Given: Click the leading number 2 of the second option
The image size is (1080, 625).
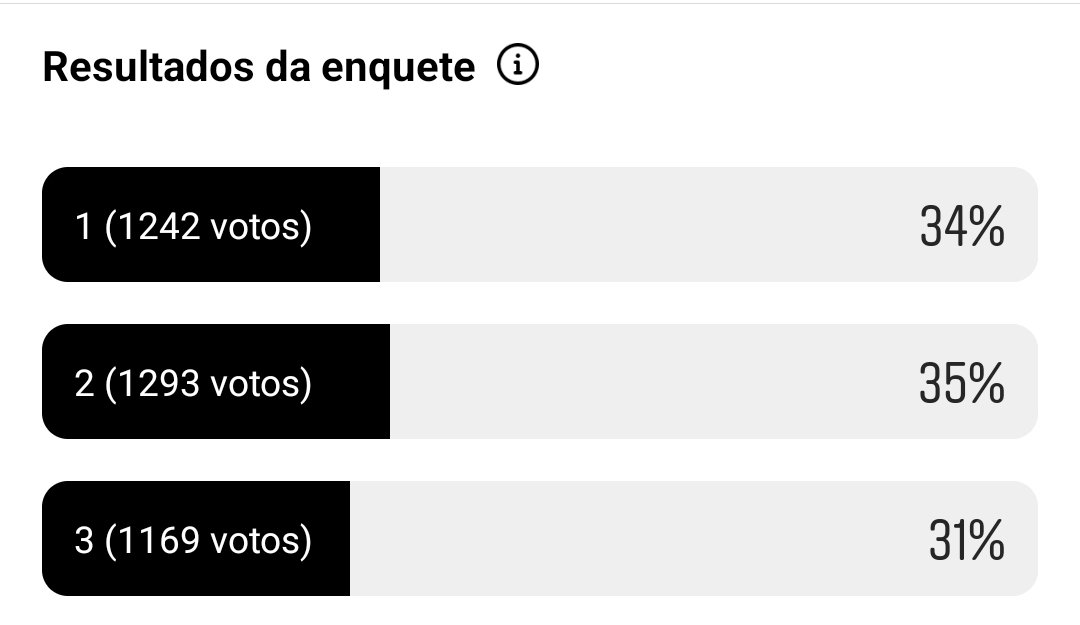Looking at the screenshot, I should point(84,383).
